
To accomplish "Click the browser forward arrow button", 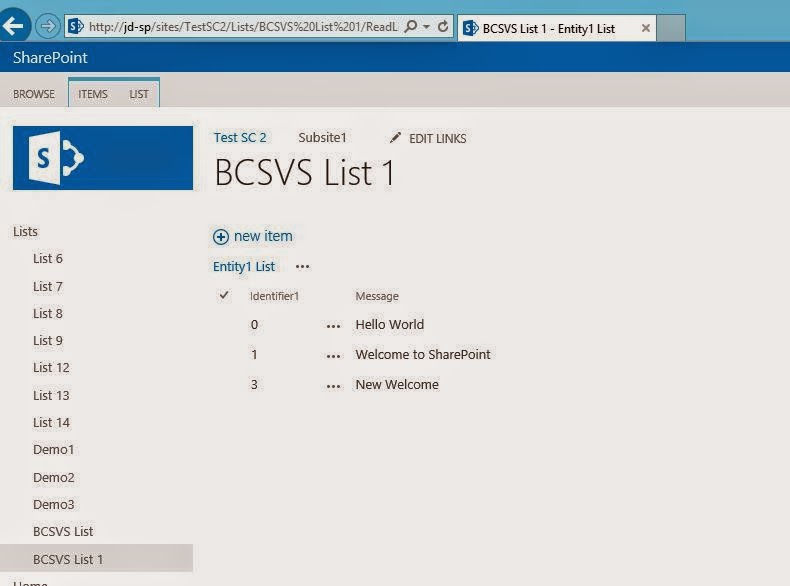I will (48, 26).
